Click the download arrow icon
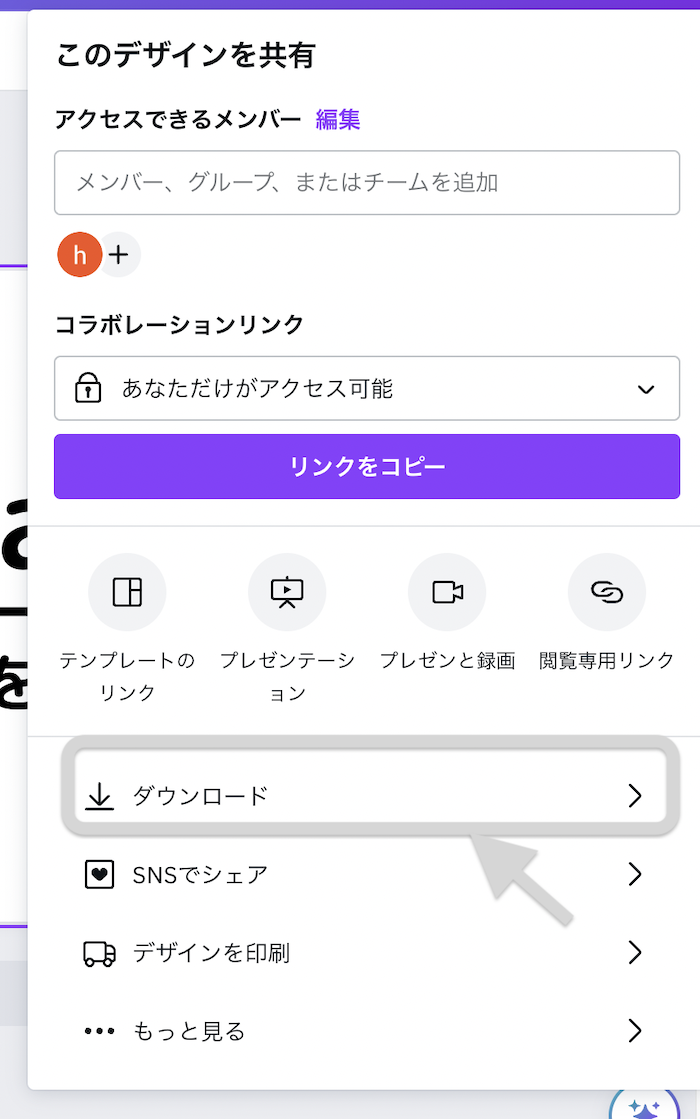Image resolution: width=700 pixels, height=1119 pixels. [x=99, y=796]
